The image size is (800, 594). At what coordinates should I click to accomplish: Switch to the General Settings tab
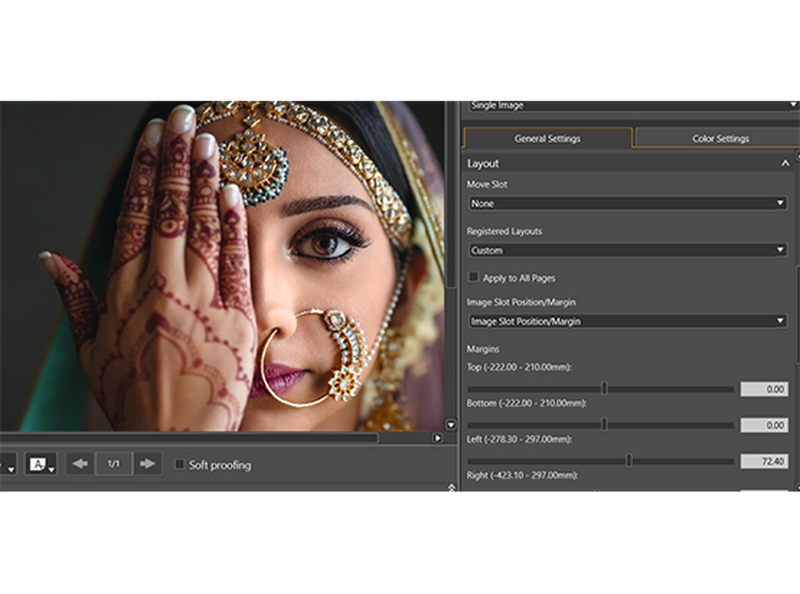pos(547,138)
